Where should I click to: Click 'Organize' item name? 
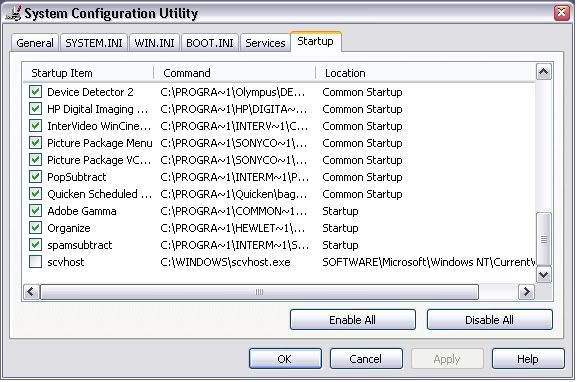pos(69,228)
